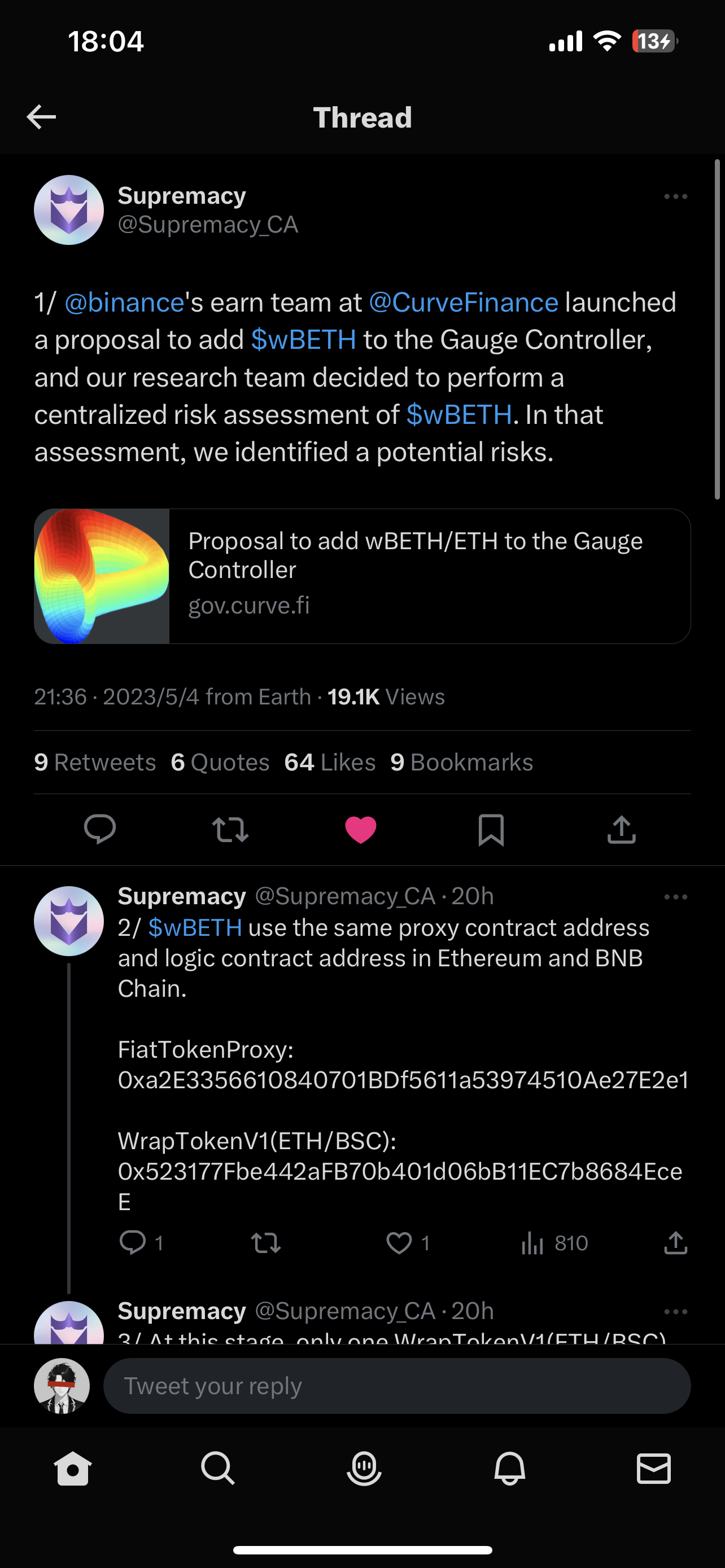
Task: Open the @CurveFinance mention link
Action: pyautogui.click(x=463, y=303)
